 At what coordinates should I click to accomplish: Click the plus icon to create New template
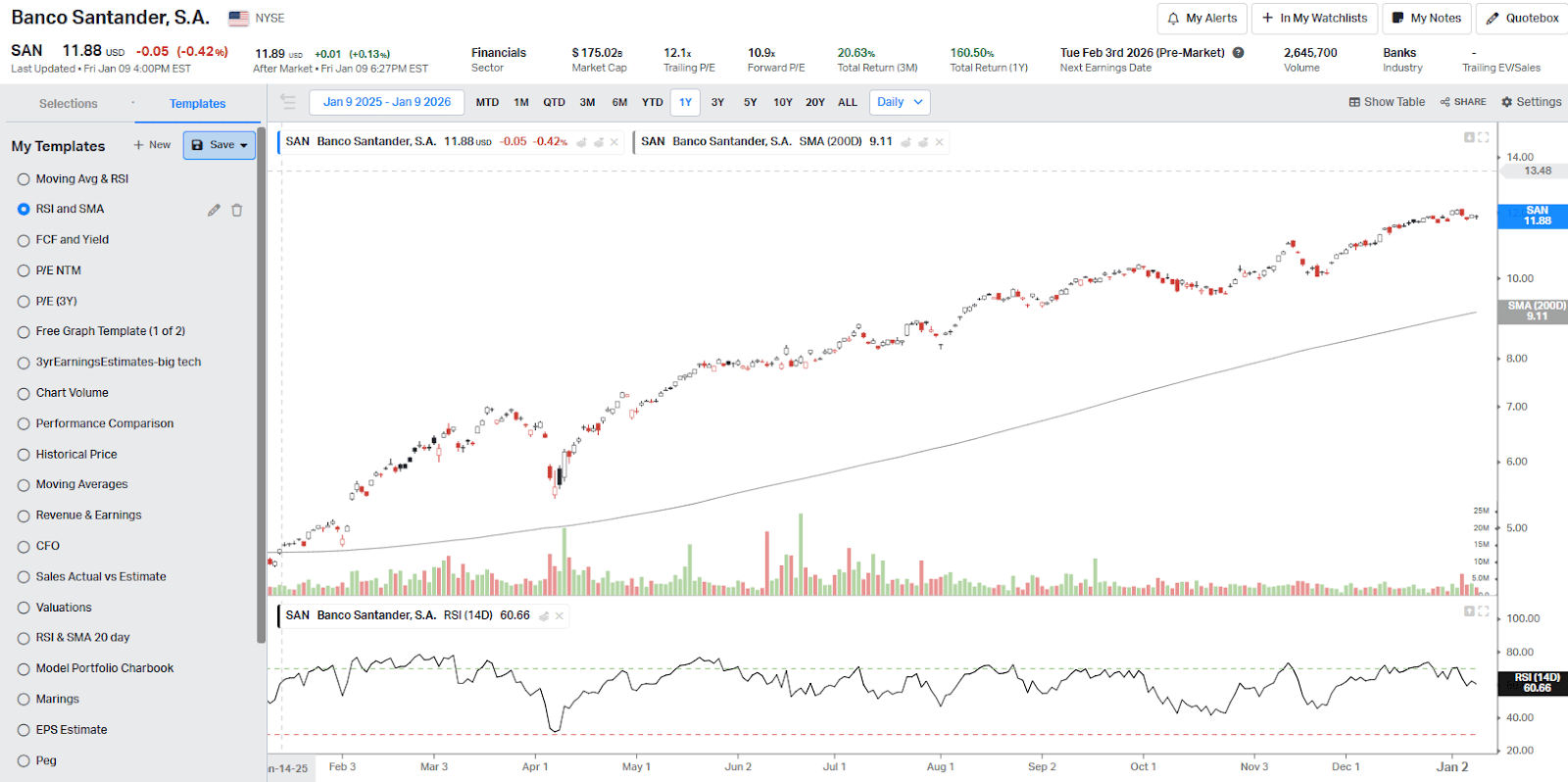coord(139,145)
